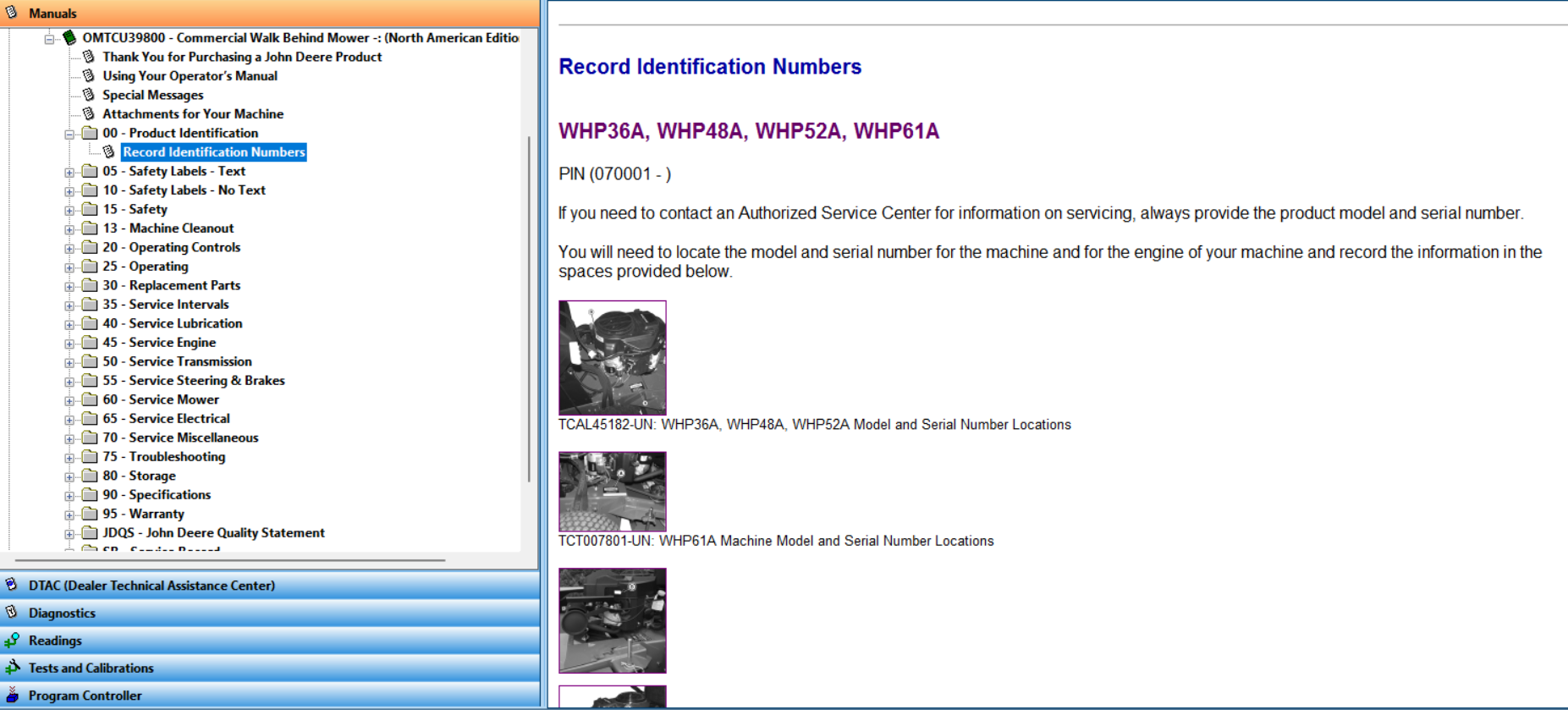Click the manuals tree vertical scrollbar
This screenshot has width=1568, height=710.
coord(530,309)
